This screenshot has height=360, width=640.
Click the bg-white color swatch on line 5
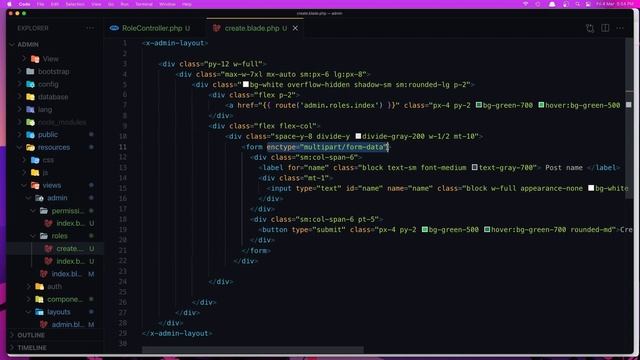point(246,84)
